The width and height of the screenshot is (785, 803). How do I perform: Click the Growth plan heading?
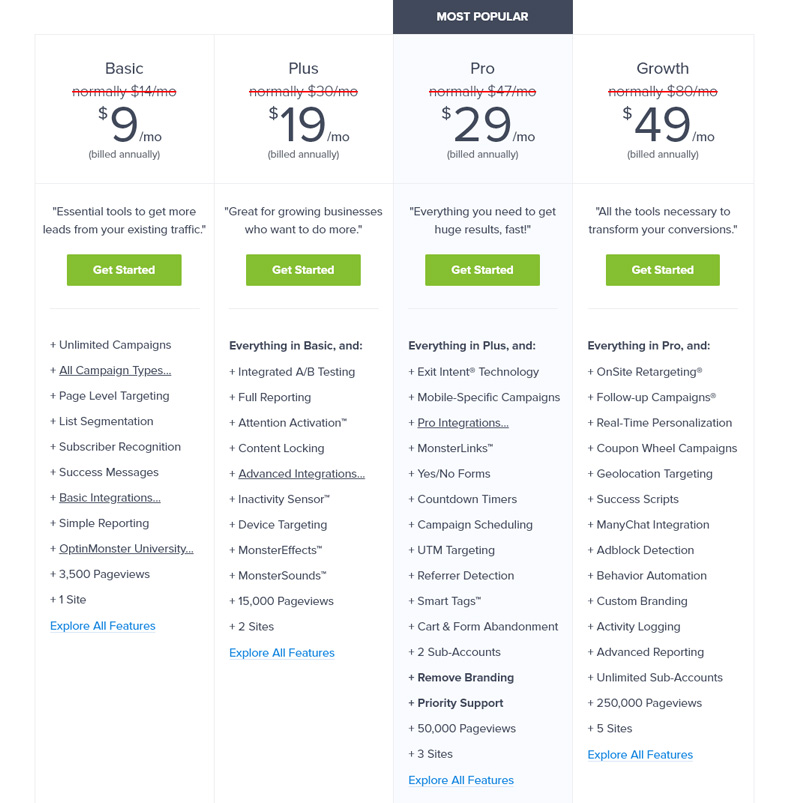click(x=662, y=69)
